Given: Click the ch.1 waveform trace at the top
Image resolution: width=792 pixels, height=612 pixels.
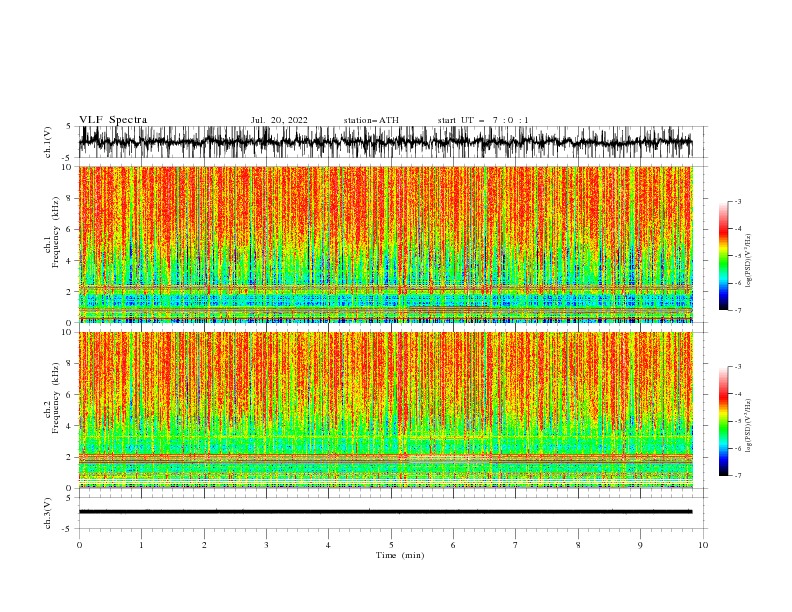Looking at the screenshot, I should [385, 142].
